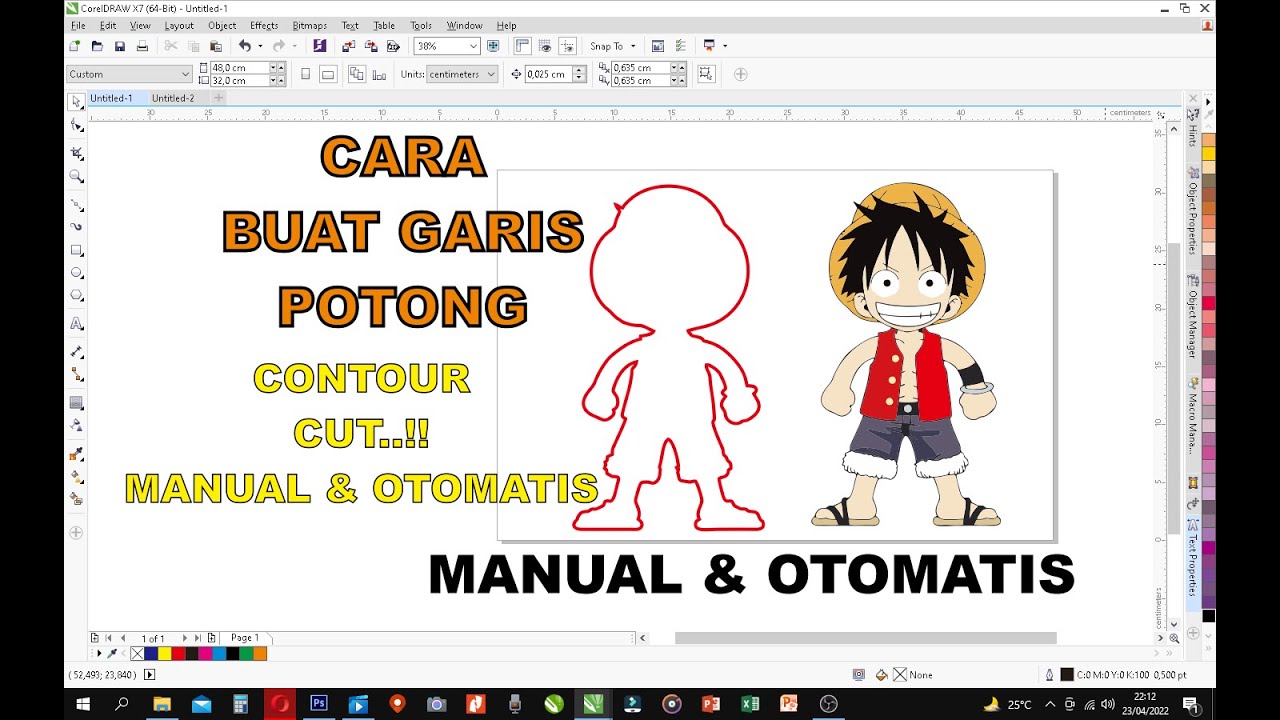
Task: Expand the Undo history dropdown arrow
Action: pos(260,46)
